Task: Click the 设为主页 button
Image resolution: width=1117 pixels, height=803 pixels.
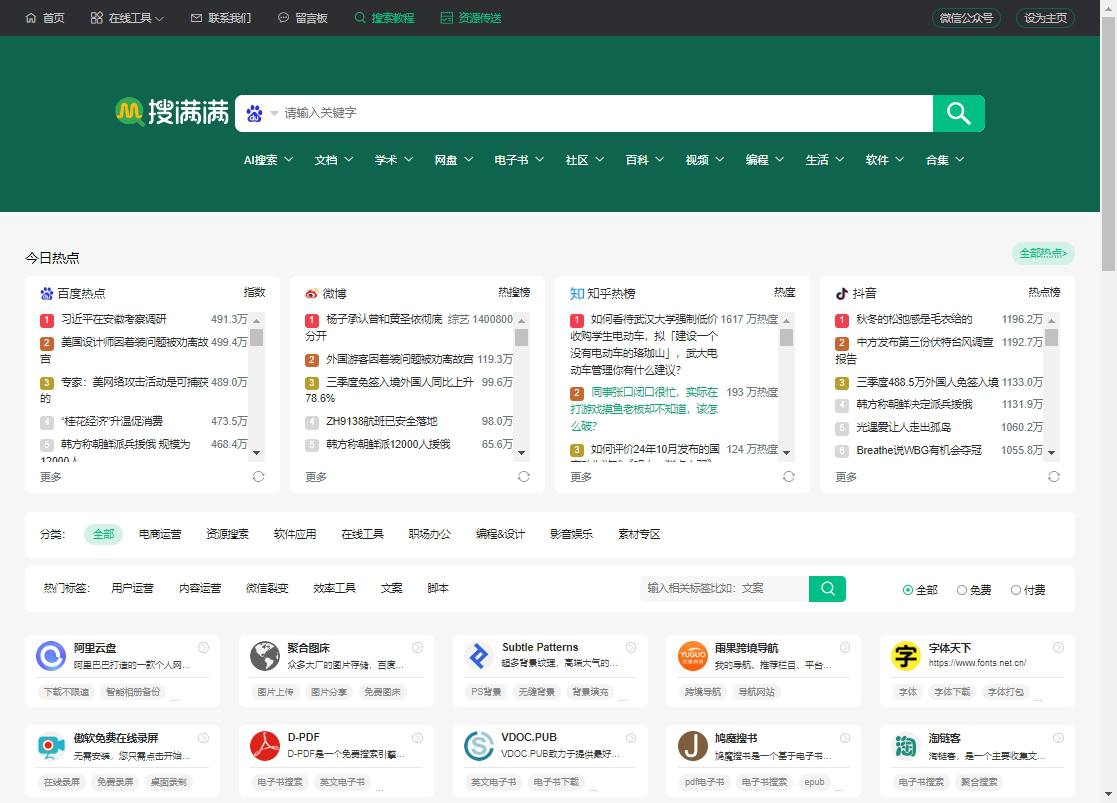Action: [1046, 18]
